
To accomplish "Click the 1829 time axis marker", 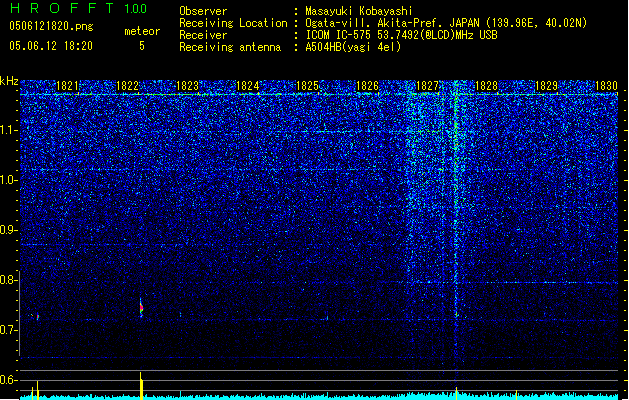I will click(546, 86).
